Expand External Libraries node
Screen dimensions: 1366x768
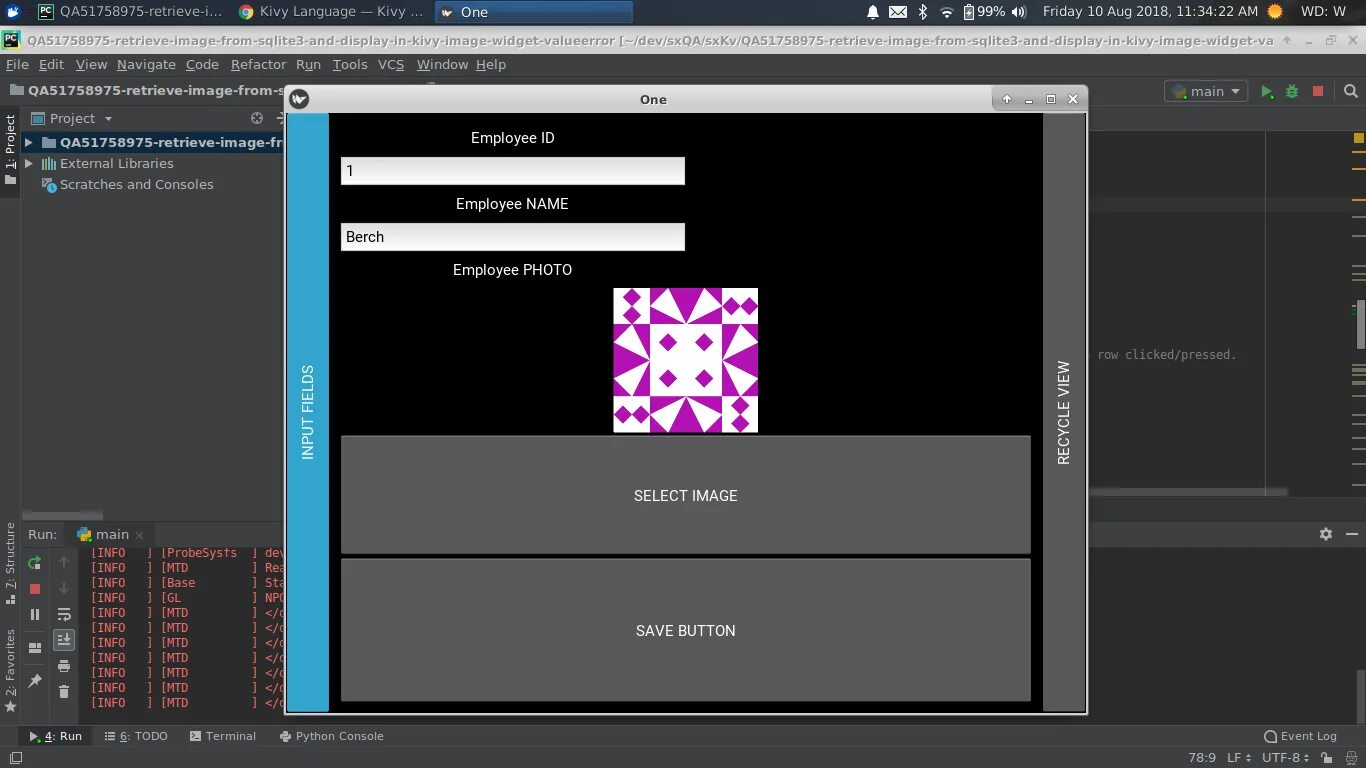29,164
